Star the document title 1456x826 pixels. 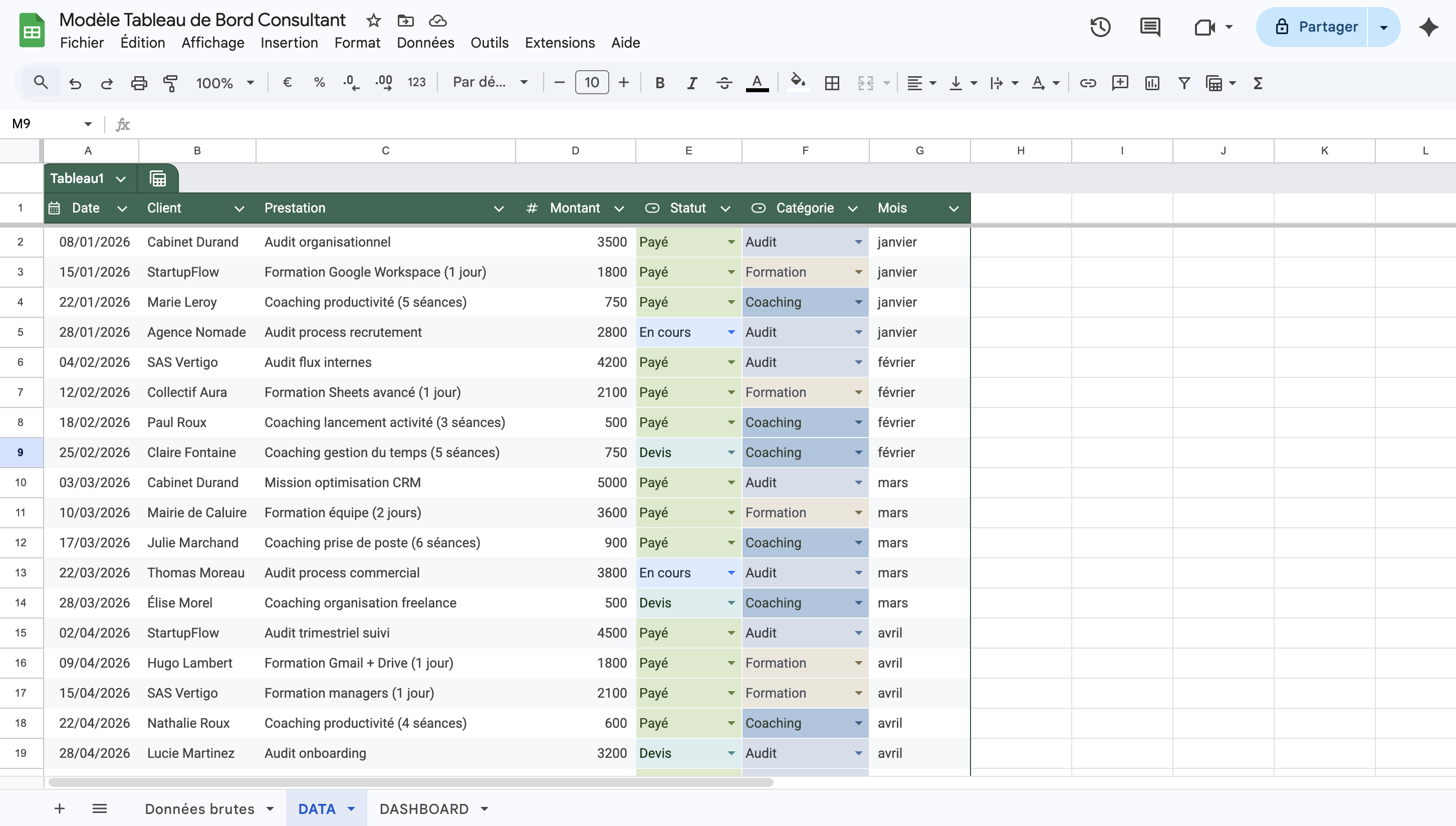(x=373, y=21)
